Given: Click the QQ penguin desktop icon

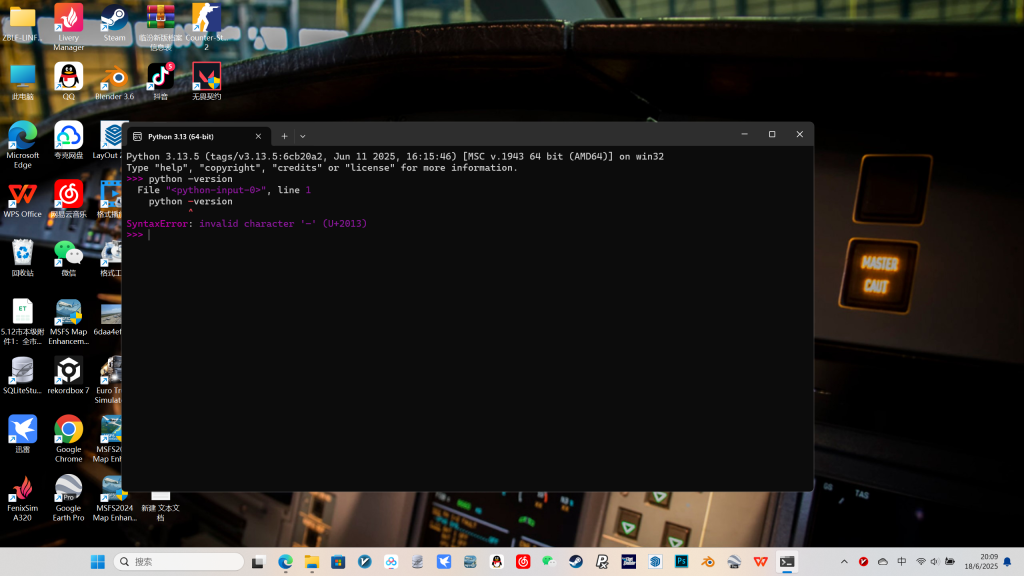Looking at the screenshot, I should (x=68, y=78).
